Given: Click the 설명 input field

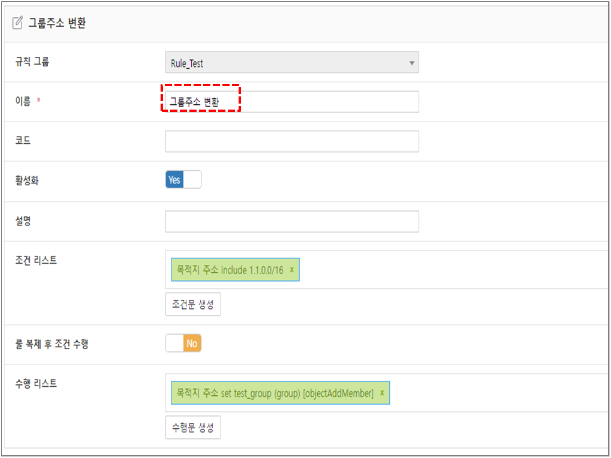Looking at the screenshot, I should point(292,221).
